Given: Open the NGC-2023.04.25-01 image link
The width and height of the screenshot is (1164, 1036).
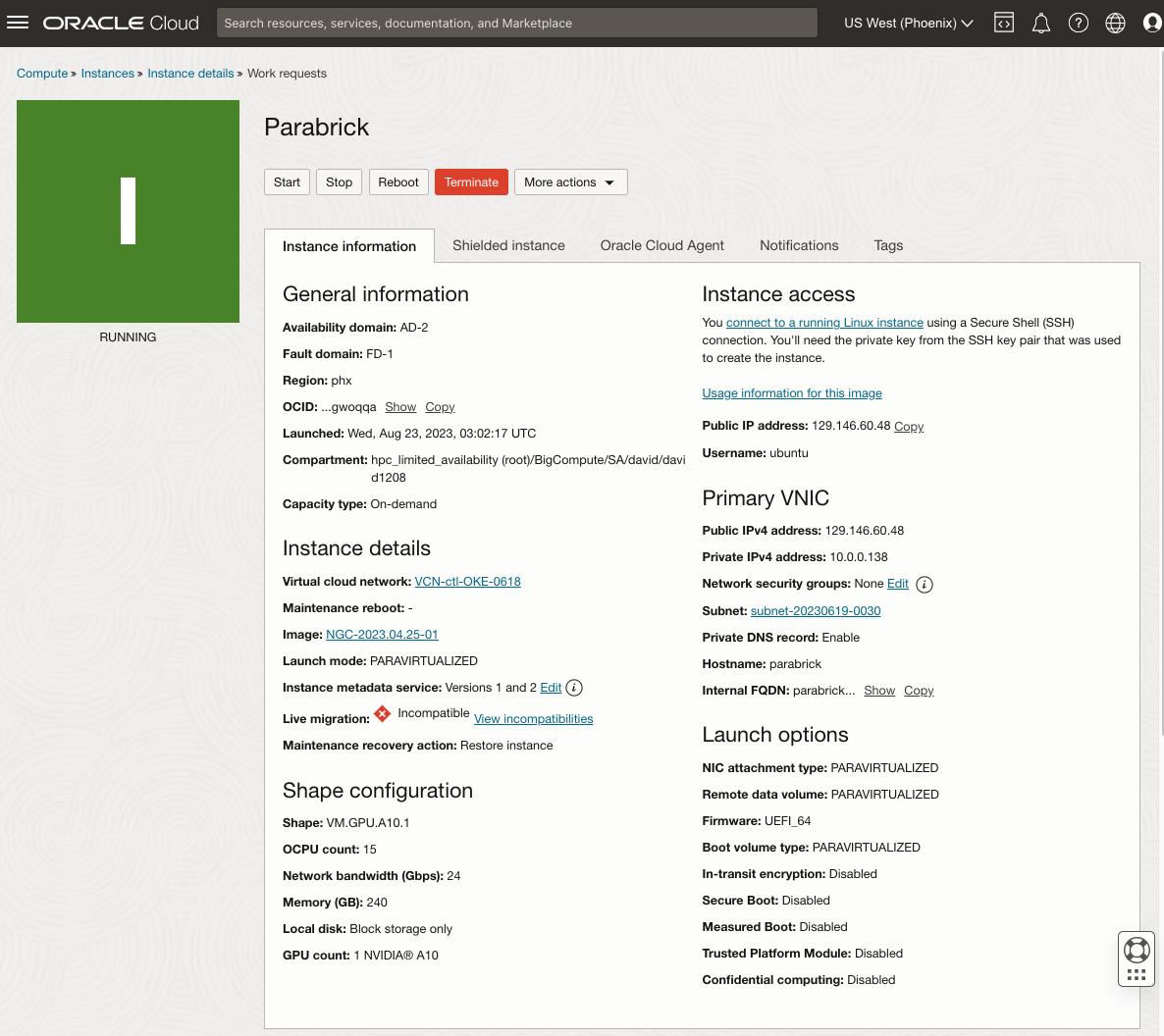Looking at the screenshot, I should pos(382,634).
